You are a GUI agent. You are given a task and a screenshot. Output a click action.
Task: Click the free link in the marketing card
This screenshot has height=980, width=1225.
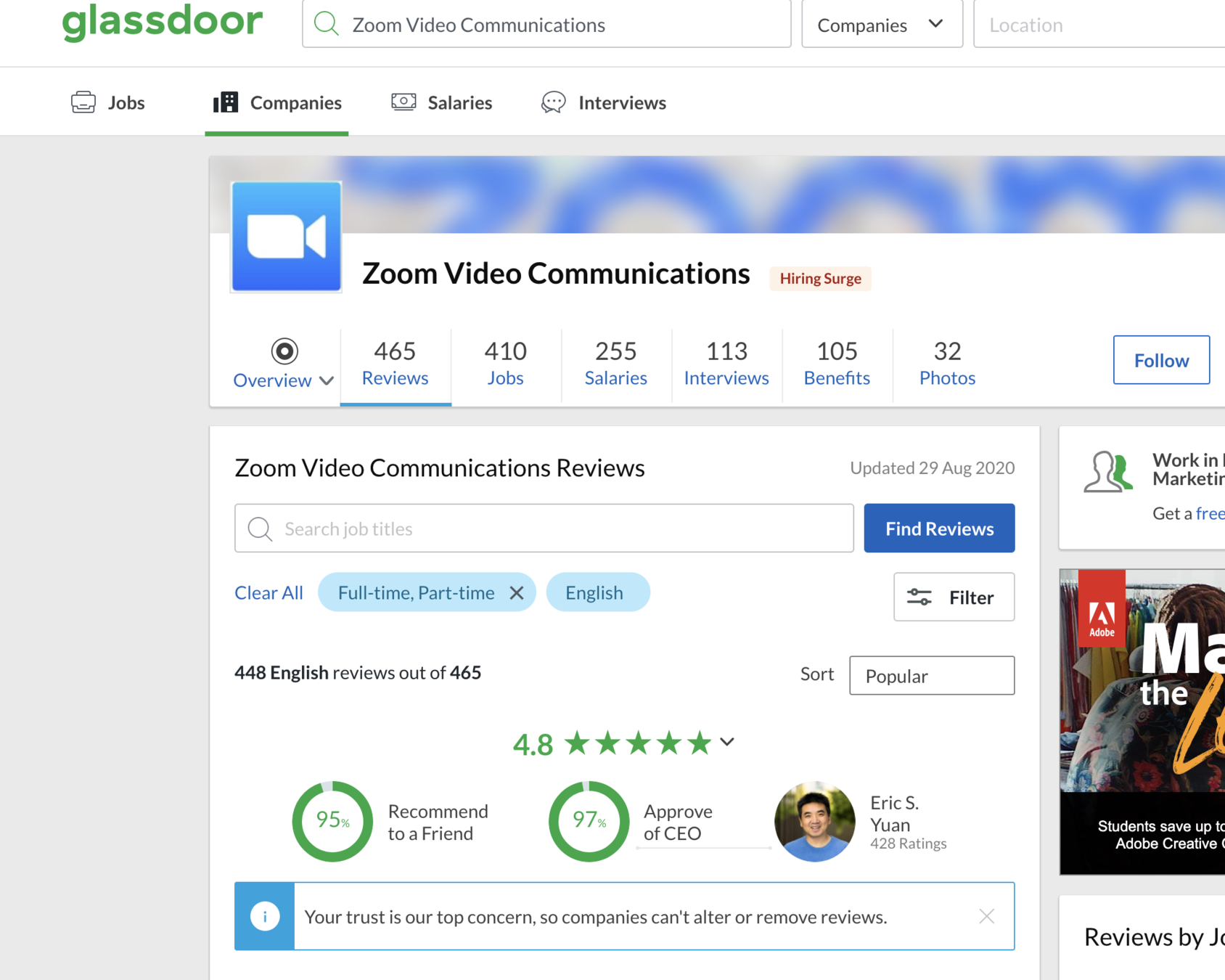pos(1210,514)
